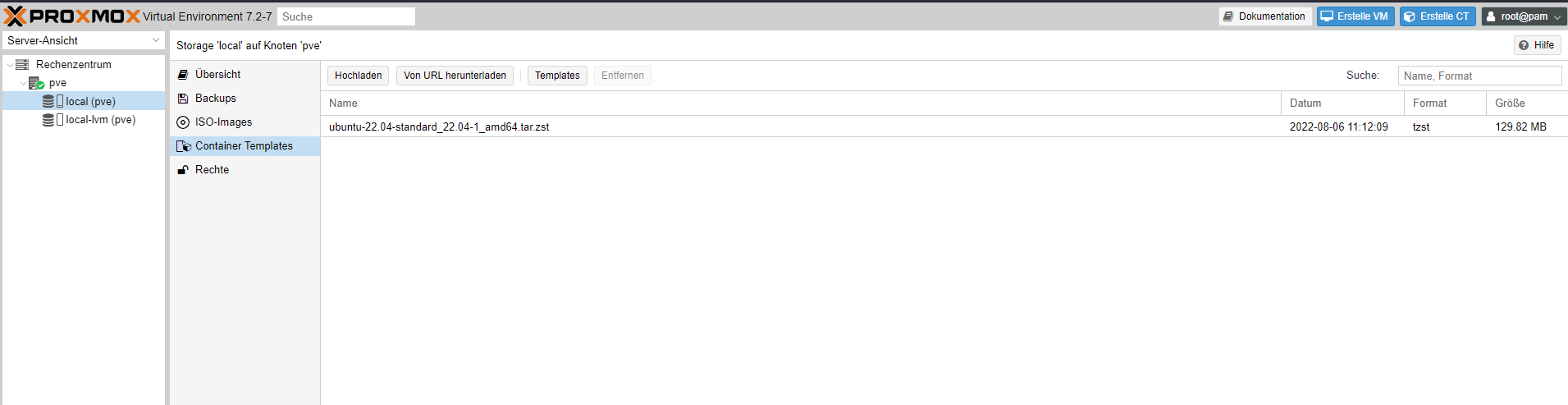Click the Rechenzentrum datacenter icon

pos(22,64)
